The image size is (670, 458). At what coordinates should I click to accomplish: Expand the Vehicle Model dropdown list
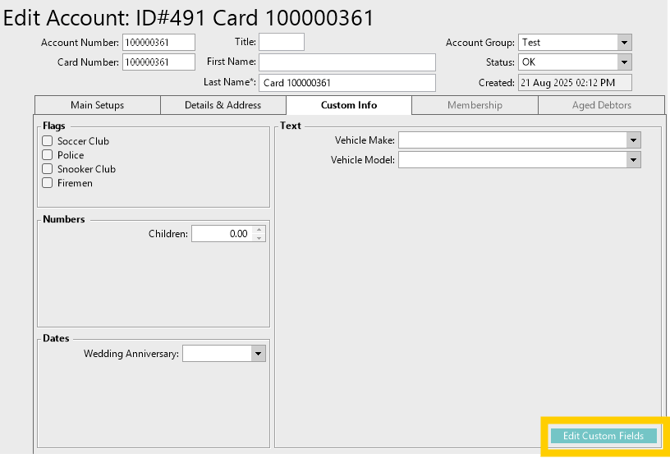coord(634,160)
